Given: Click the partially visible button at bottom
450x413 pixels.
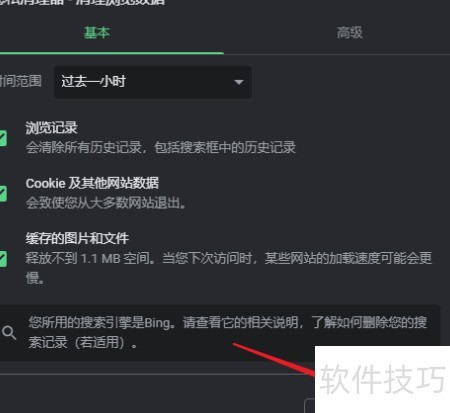Looking at the screenshot, I should pyautogui.click(x=310, y=406).
